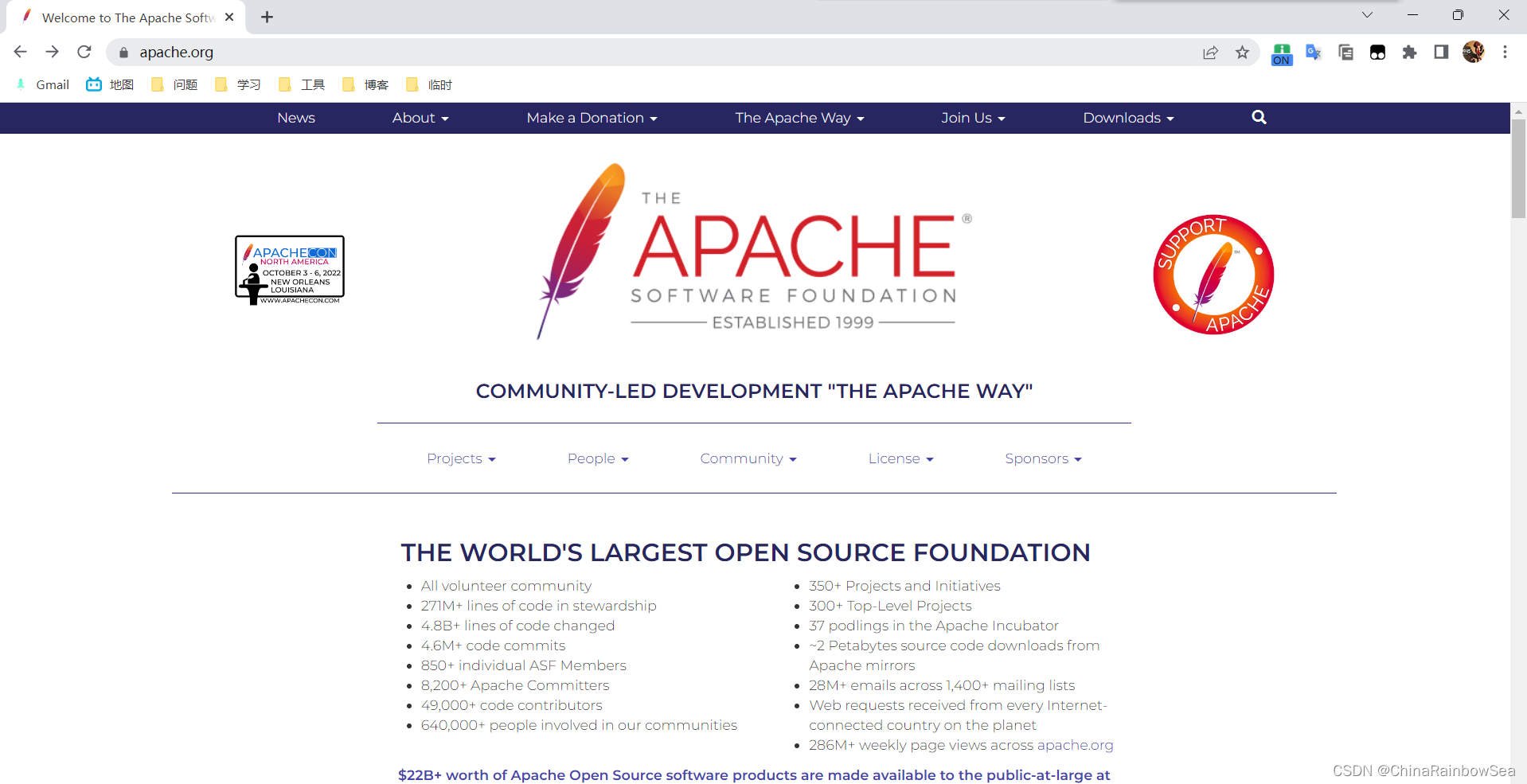Open the 地图 bookmark
Screen dimensions: 1527x784
pos(110,84)
